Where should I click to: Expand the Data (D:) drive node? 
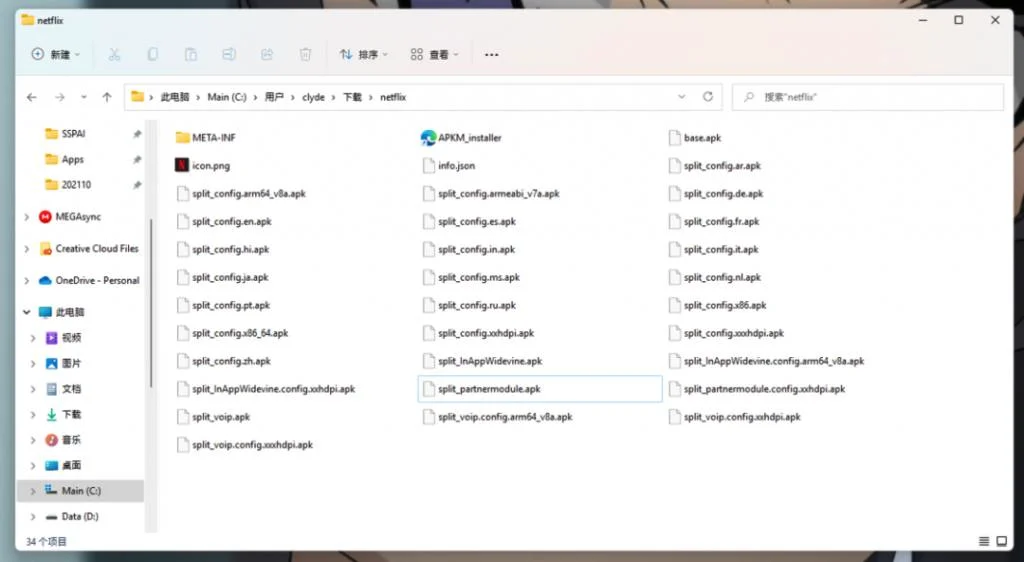click(33, 516)
